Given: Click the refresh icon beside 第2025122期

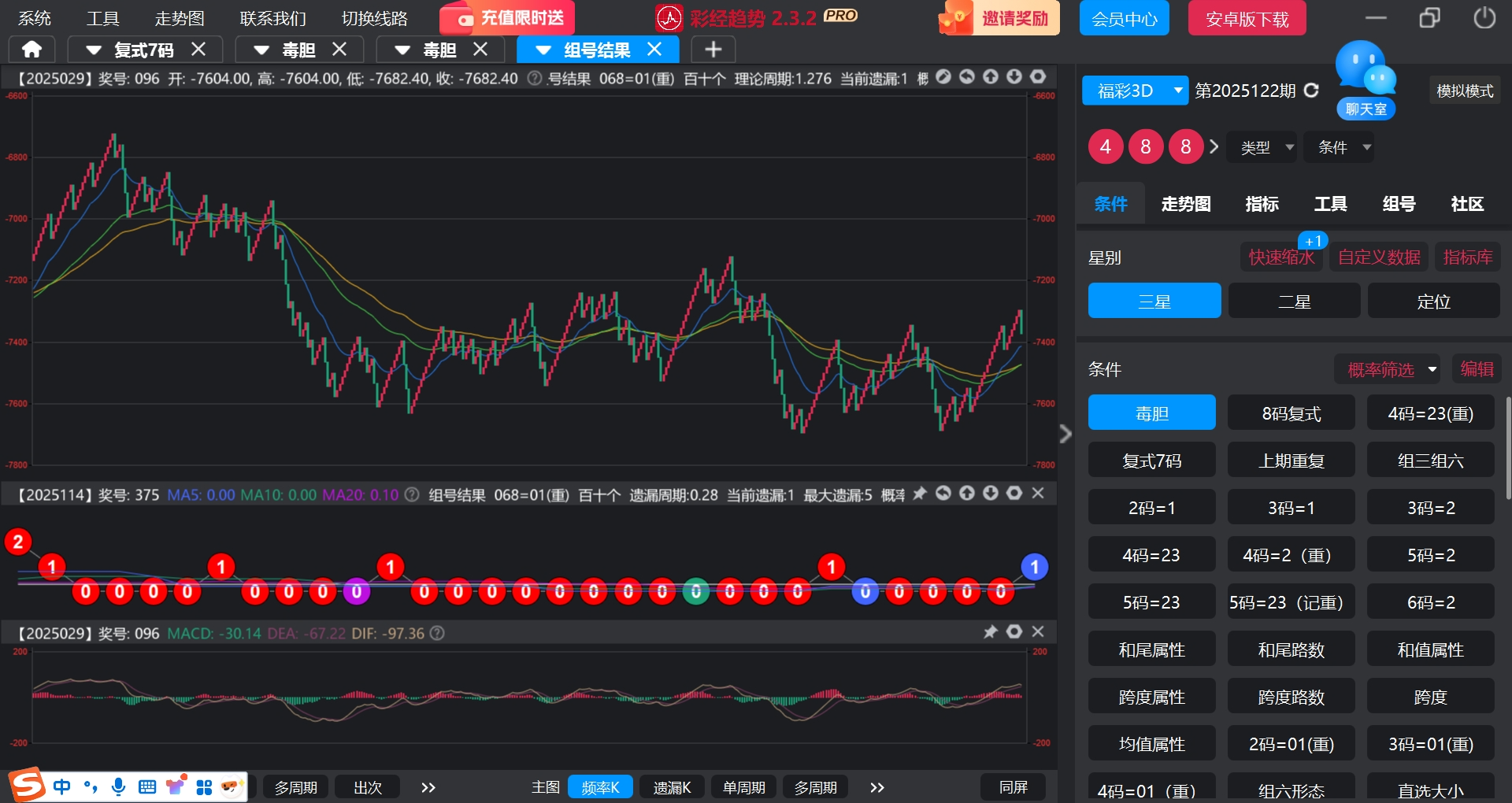Looking at the screenshot, I should (x=1311, y=91).
